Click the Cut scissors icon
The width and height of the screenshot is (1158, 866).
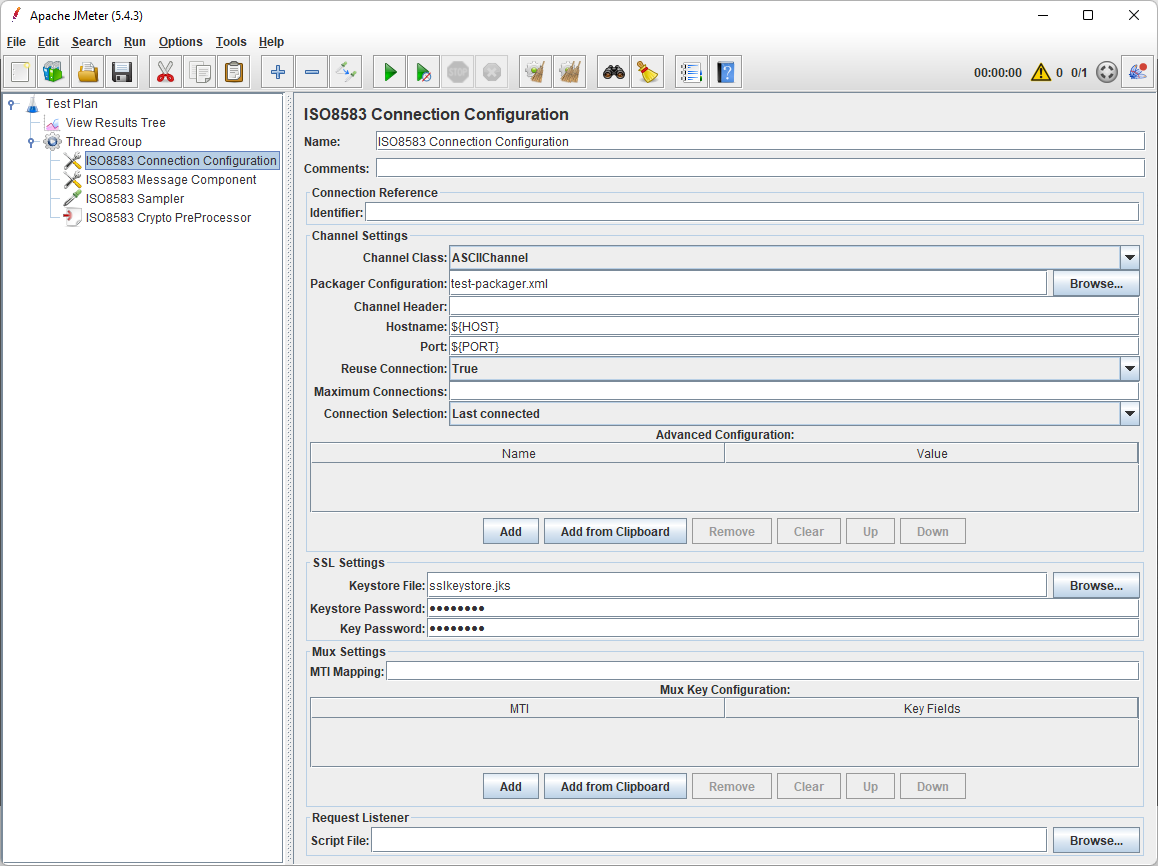pyautogui.click(x=165, y=72)
